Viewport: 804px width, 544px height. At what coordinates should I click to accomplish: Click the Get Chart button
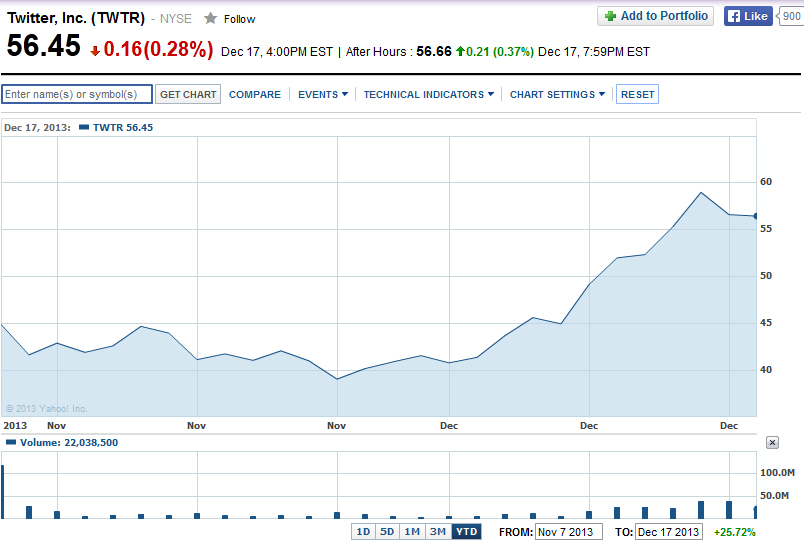pyautogui.click(x=188, y=94)
